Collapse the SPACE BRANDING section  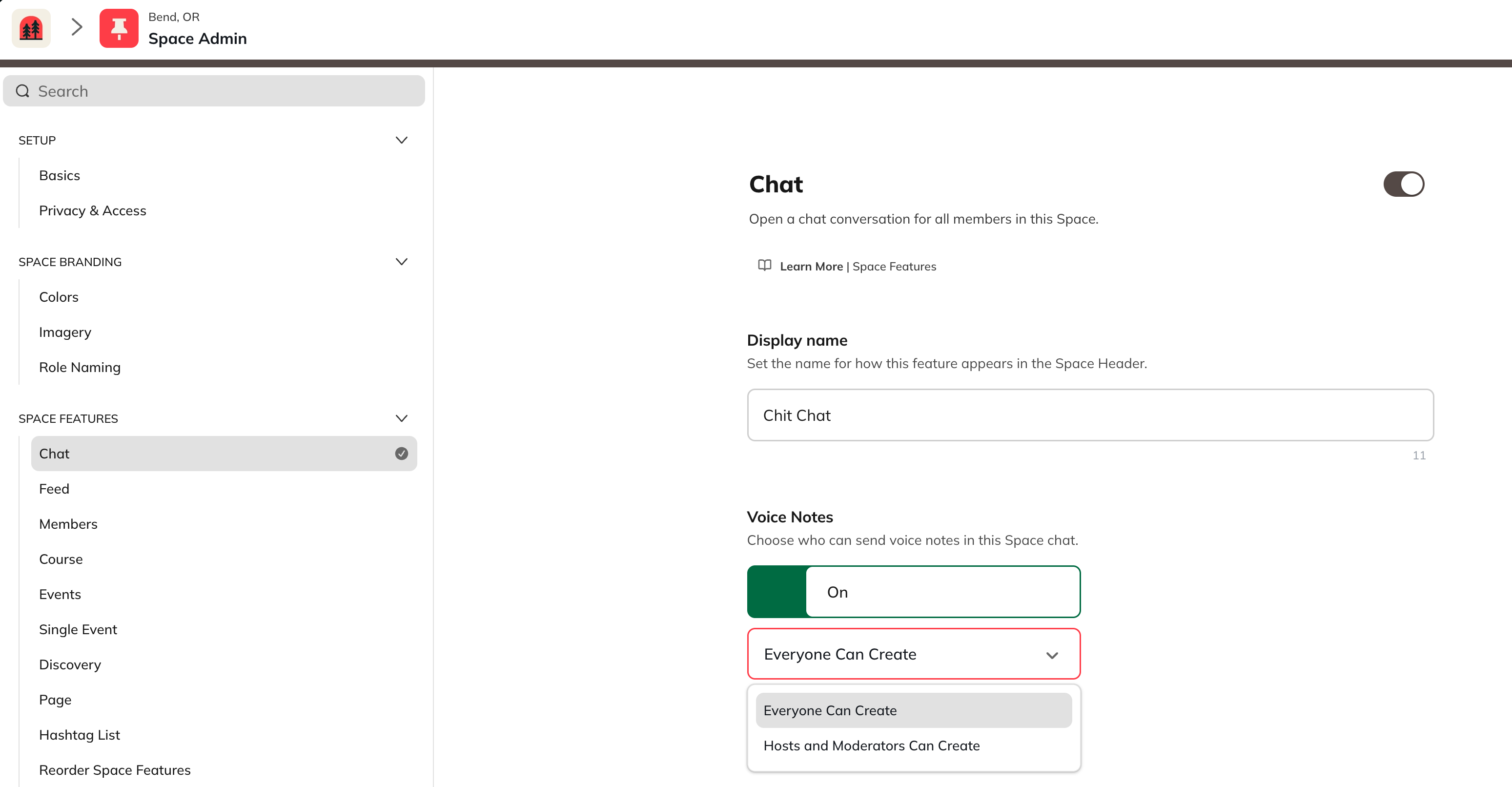tap(402, 262)
